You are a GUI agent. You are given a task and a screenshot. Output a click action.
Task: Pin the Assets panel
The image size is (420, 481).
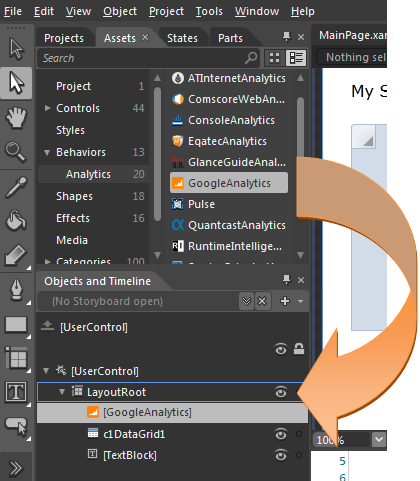pyautogui.click(x=287, y=37)
